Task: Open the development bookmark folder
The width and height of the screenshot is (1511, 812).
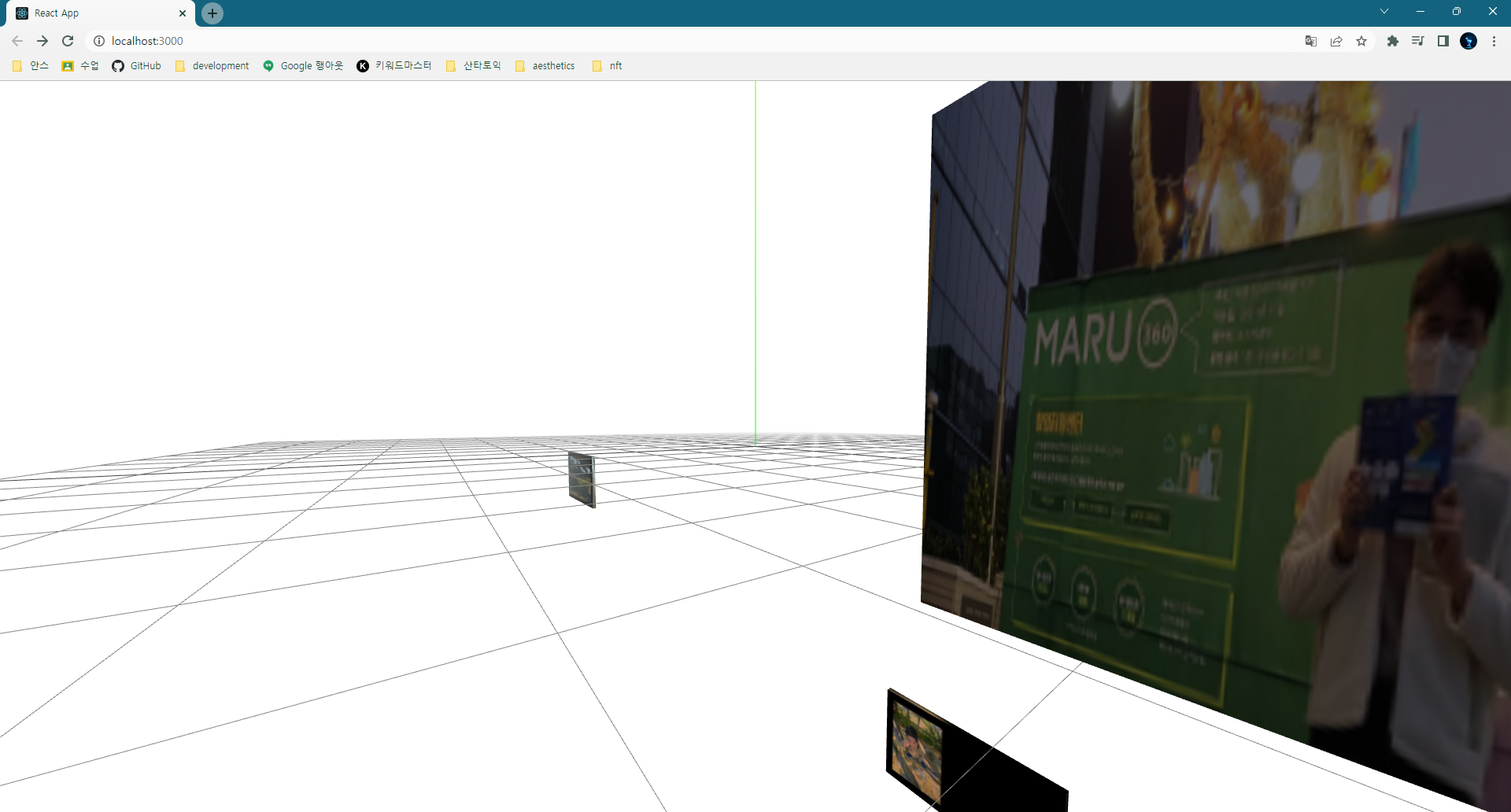Action: (212, 66)
